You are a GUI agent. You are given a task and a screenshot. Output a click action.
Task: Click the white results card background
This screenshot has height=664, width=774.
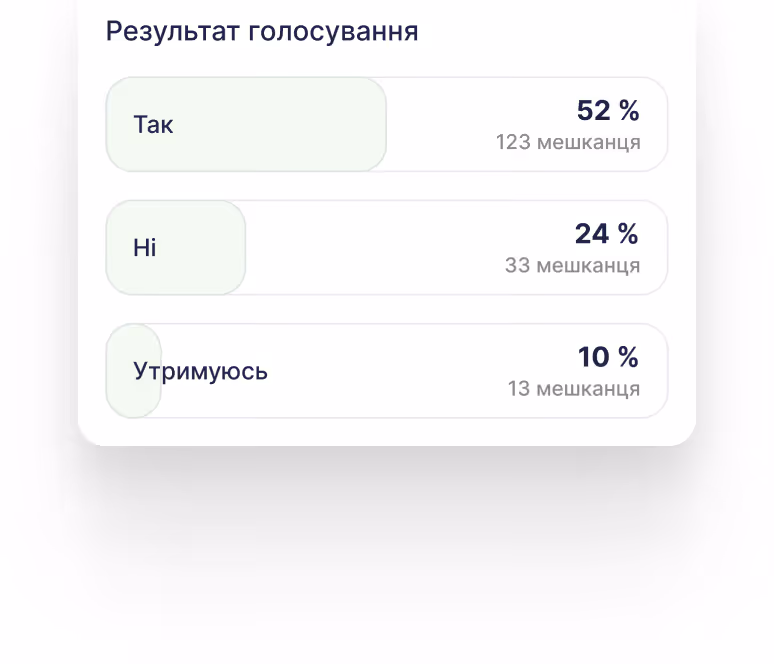point(387,432)
